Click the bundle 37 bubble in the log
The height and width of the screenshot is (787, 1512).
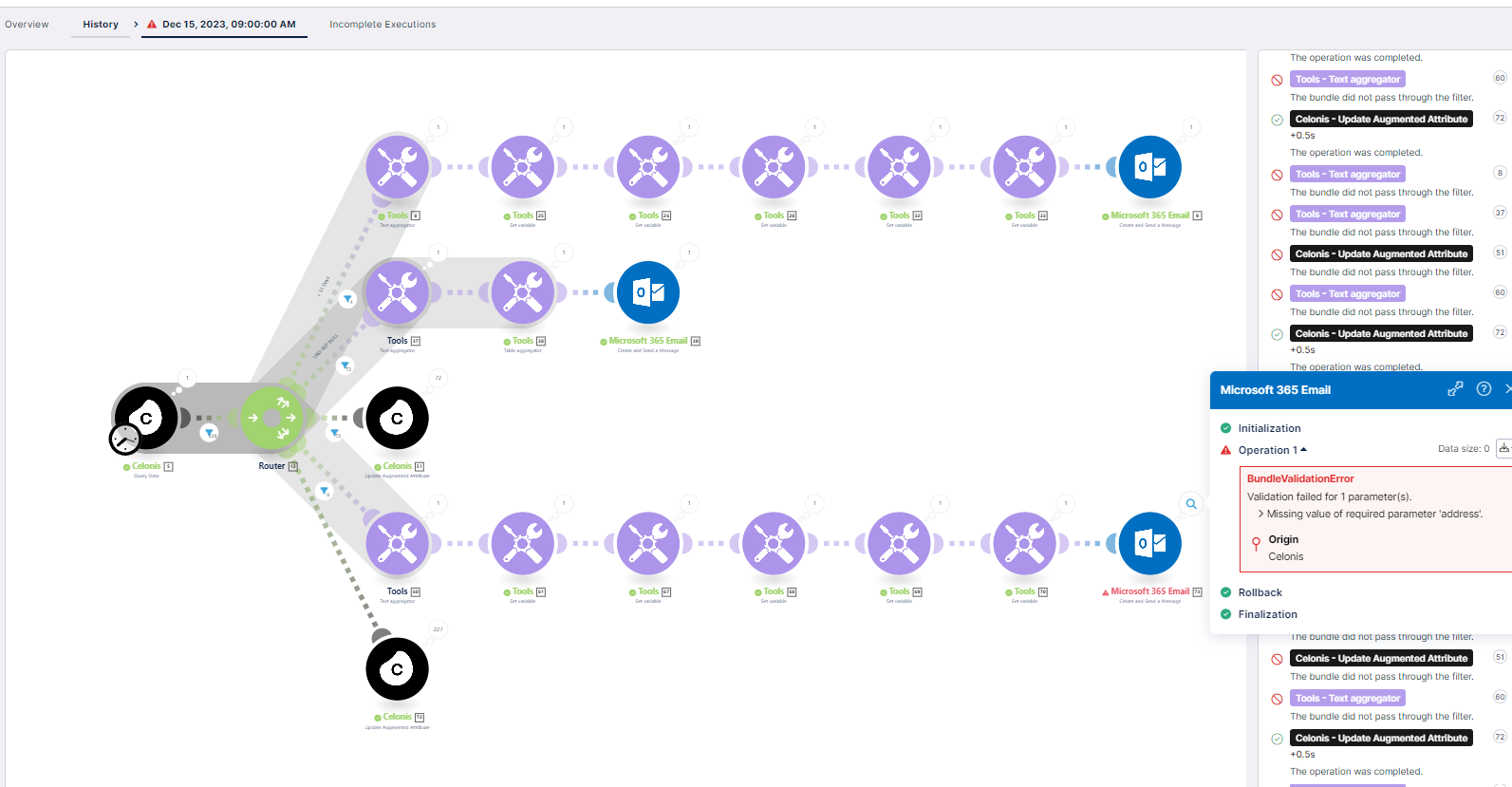[x=1500, y=213]
